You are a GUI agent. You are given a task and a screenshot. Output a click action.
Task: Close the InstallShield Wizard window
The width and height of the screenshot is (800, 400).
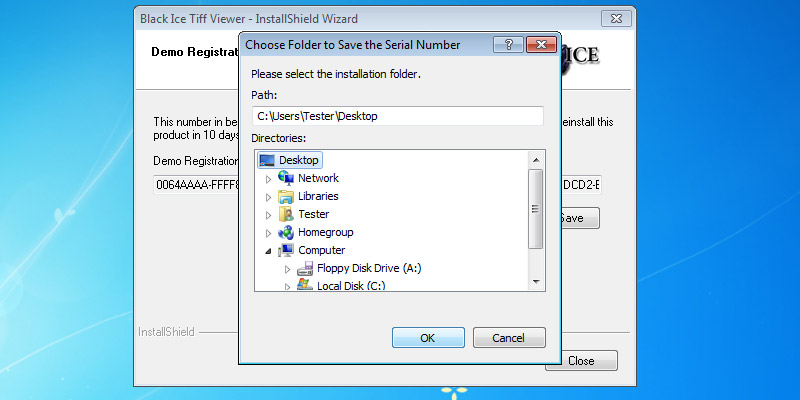point(616,19)
